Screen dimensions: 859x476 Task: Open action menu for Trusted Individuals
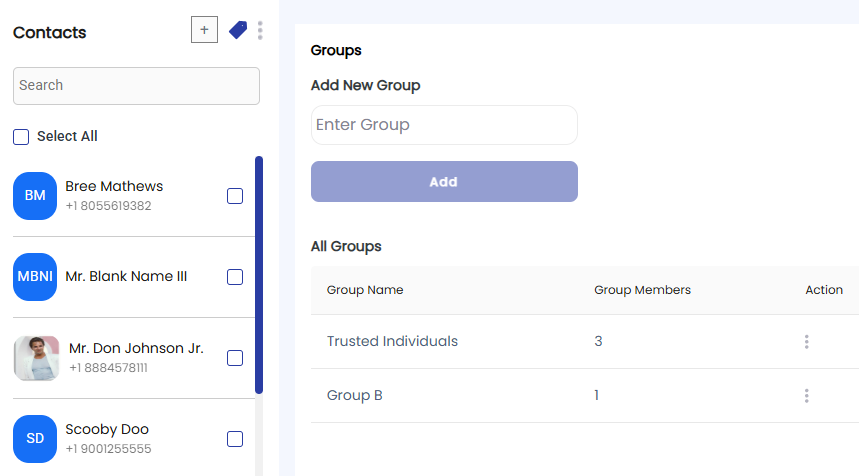point(806,342)
